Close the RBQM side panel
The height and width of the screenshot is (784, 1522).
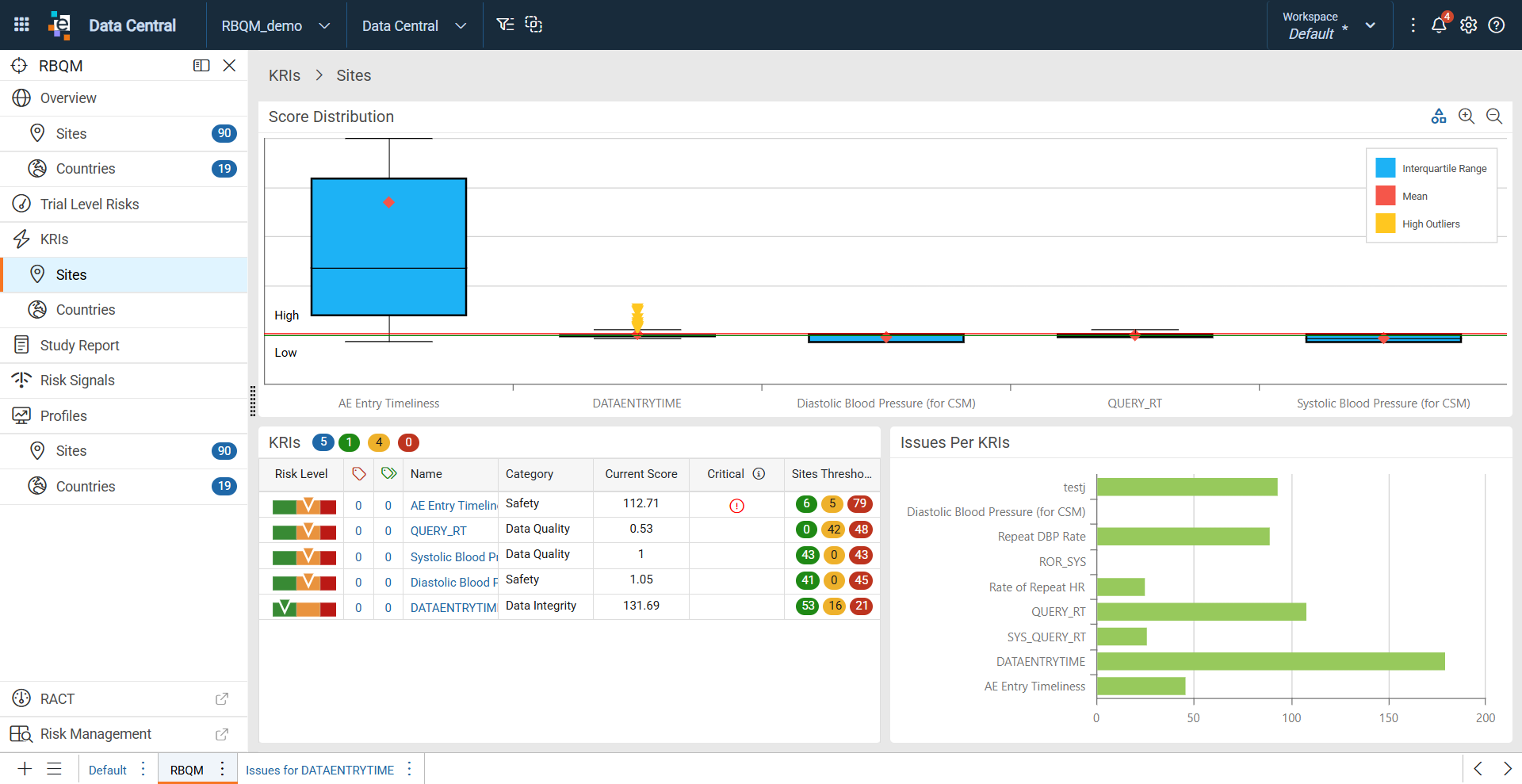pyautogui.click(x=229, y=66)
